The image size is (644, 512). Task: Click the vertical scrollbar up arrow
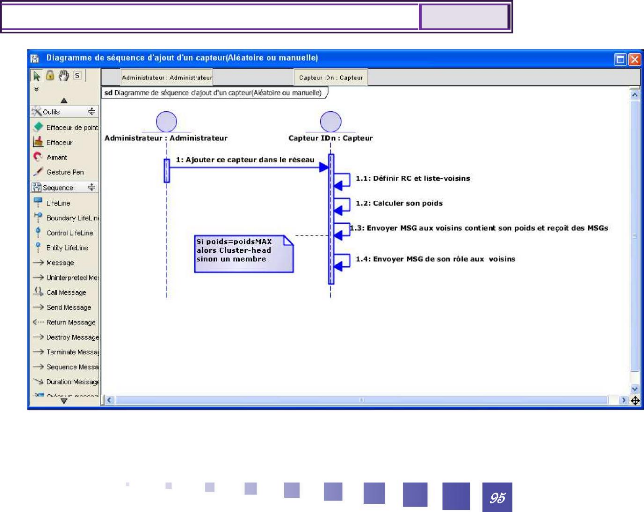635,94
